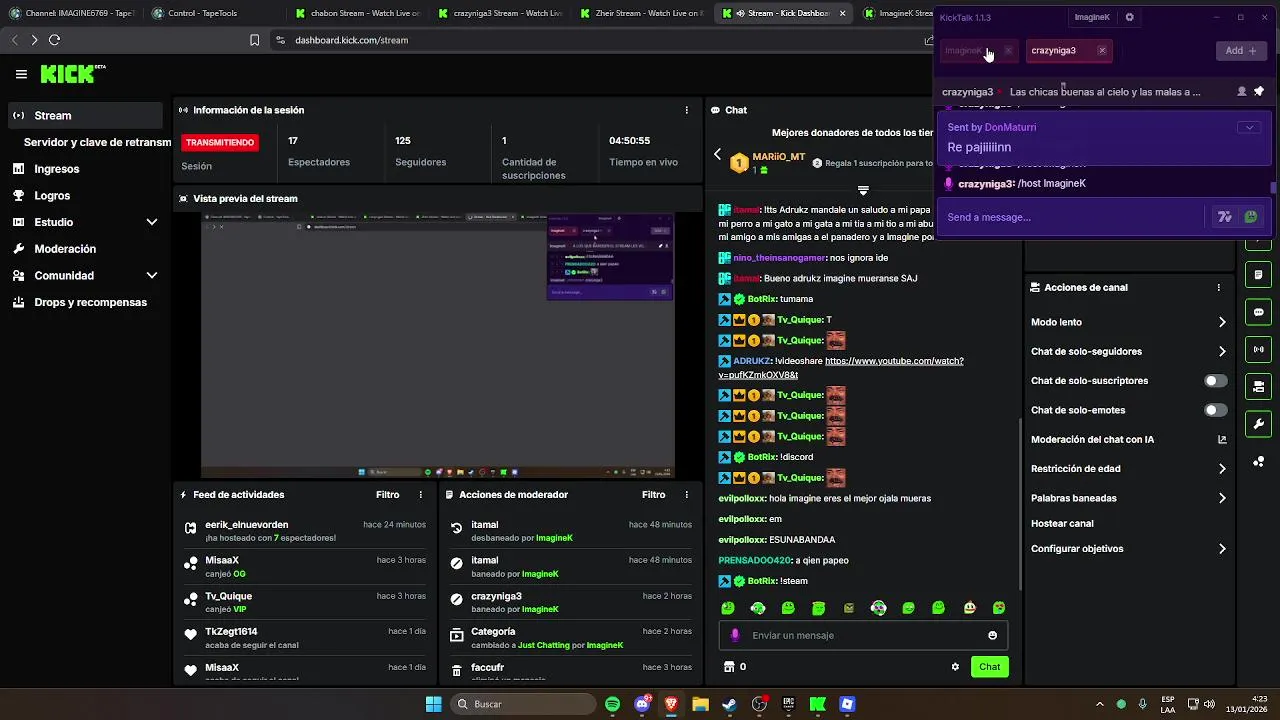Open Feed de actividades options menu
Image resolution: width=1280 pixels, height=720 pixels.
pos(420,495)
